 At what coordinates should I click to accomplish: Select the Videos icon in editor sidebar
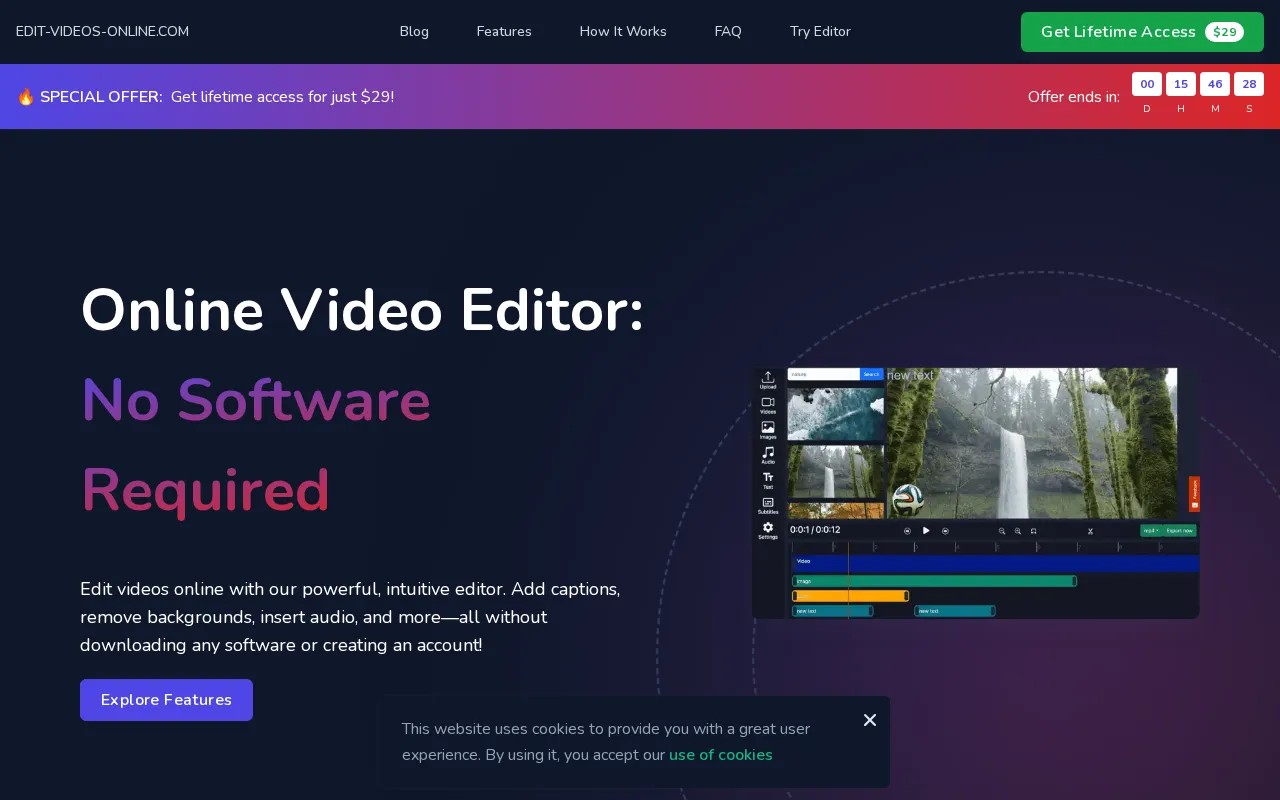(768, 403)
